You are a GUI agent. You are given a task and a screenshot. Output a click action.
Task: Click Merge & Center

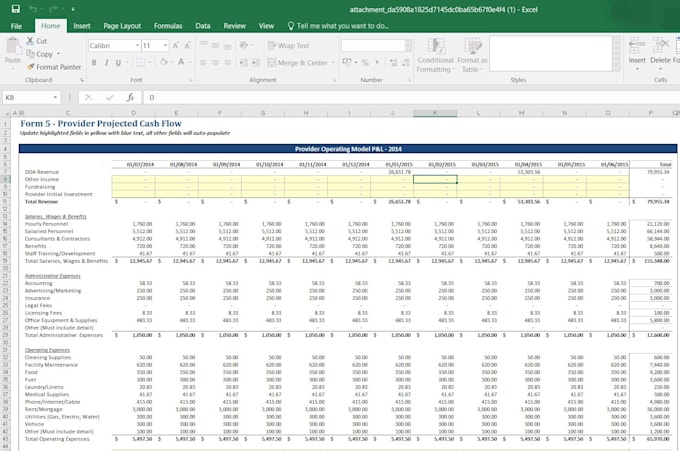coord(298,63)
